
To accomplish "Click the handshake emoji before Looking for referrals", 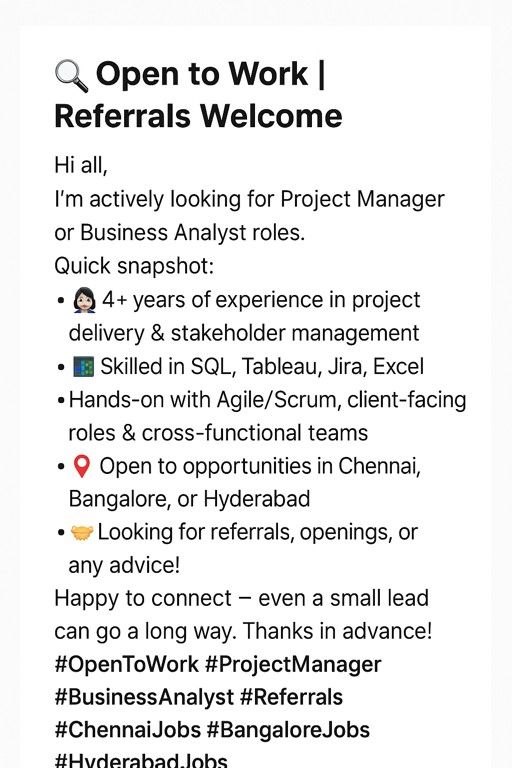I will pos(82,533).
